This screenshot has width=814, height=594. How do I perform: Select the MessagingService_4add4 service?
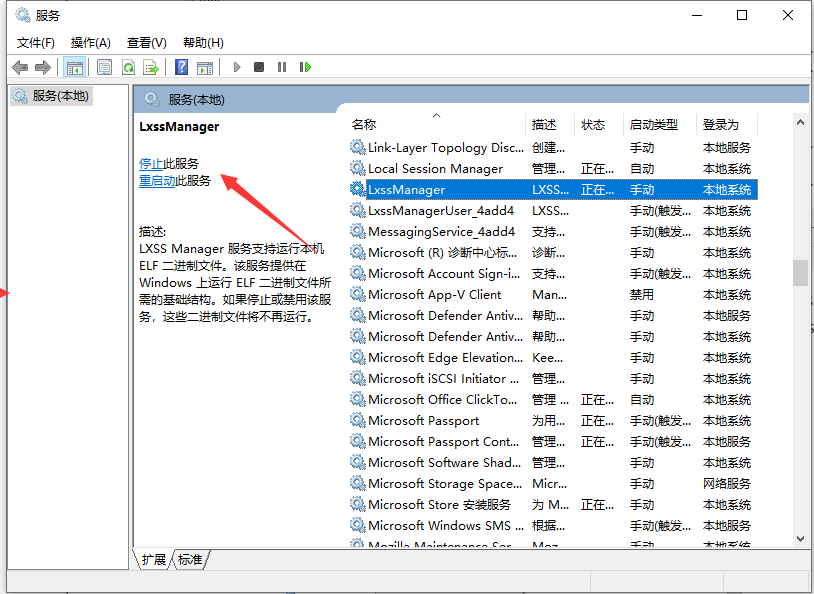coord(553,232)
